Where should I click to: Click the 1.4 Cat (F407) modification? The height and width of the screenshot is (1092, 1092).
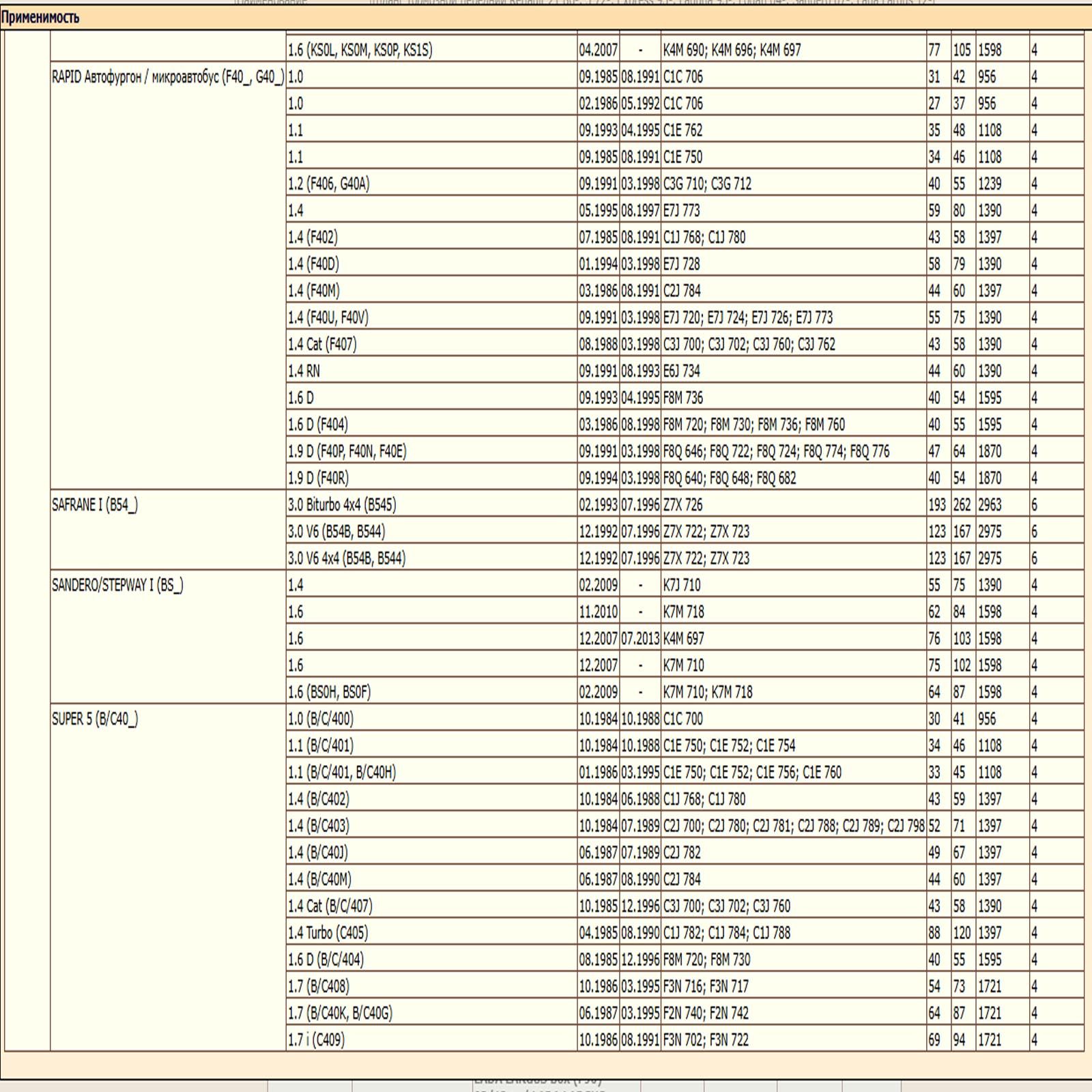click(x=322, y=345)
